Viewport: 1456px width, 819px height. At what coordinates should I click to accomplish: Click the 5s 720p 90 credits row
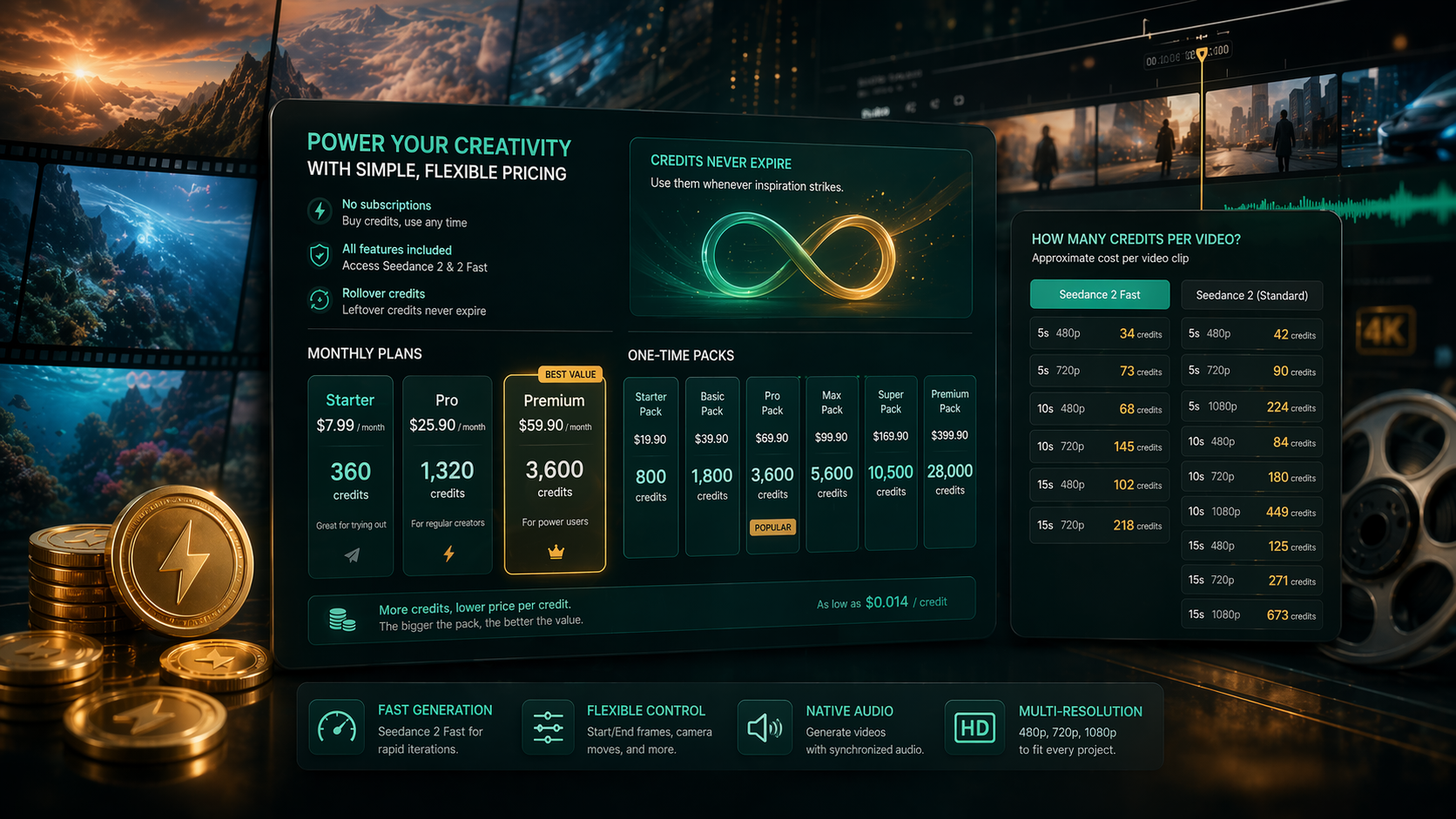pyautogui.click(x=1251, y=371)
